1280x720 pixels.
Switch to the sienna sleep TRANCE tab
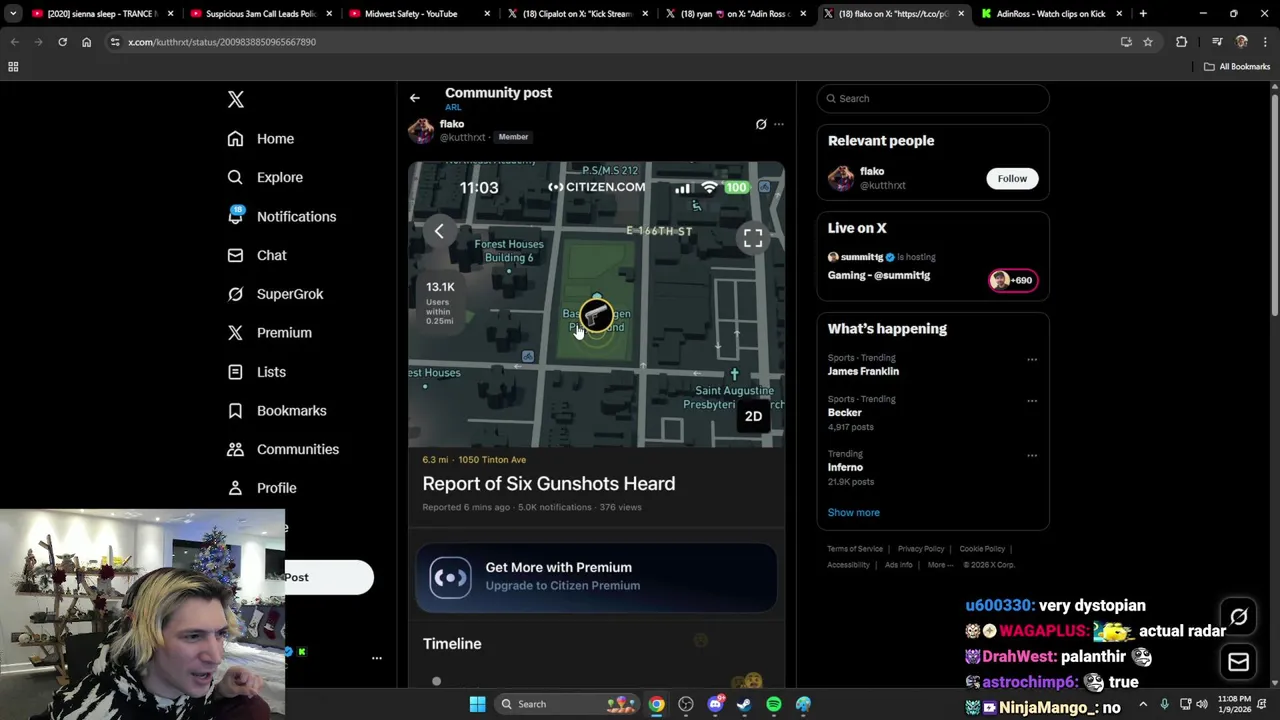[102, 14]
